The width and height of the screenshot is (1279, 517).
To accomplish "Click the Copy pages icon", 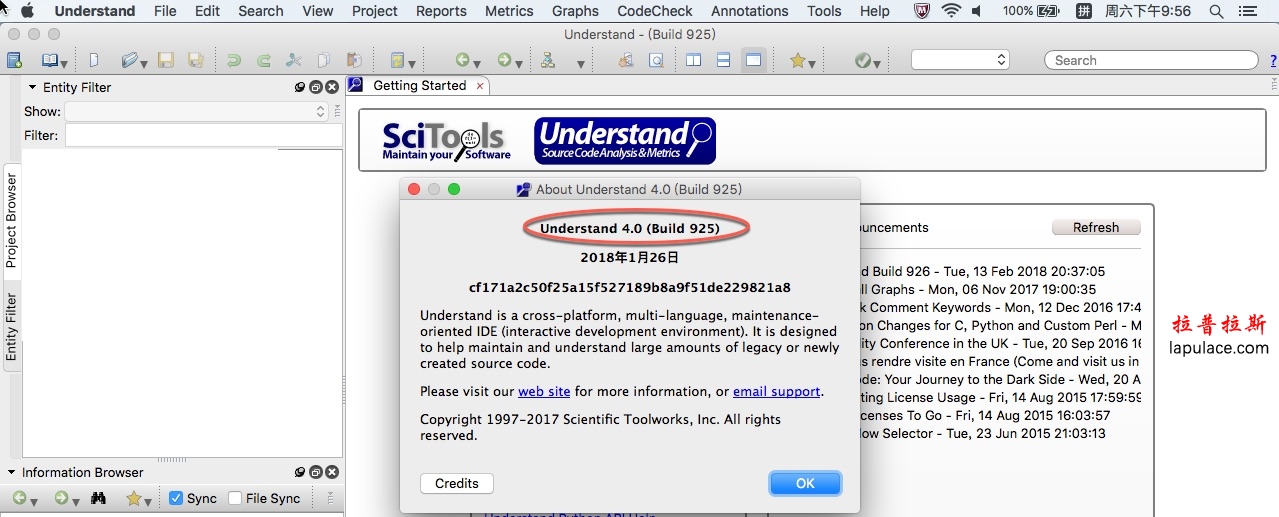I will click(x=323, y=60).
